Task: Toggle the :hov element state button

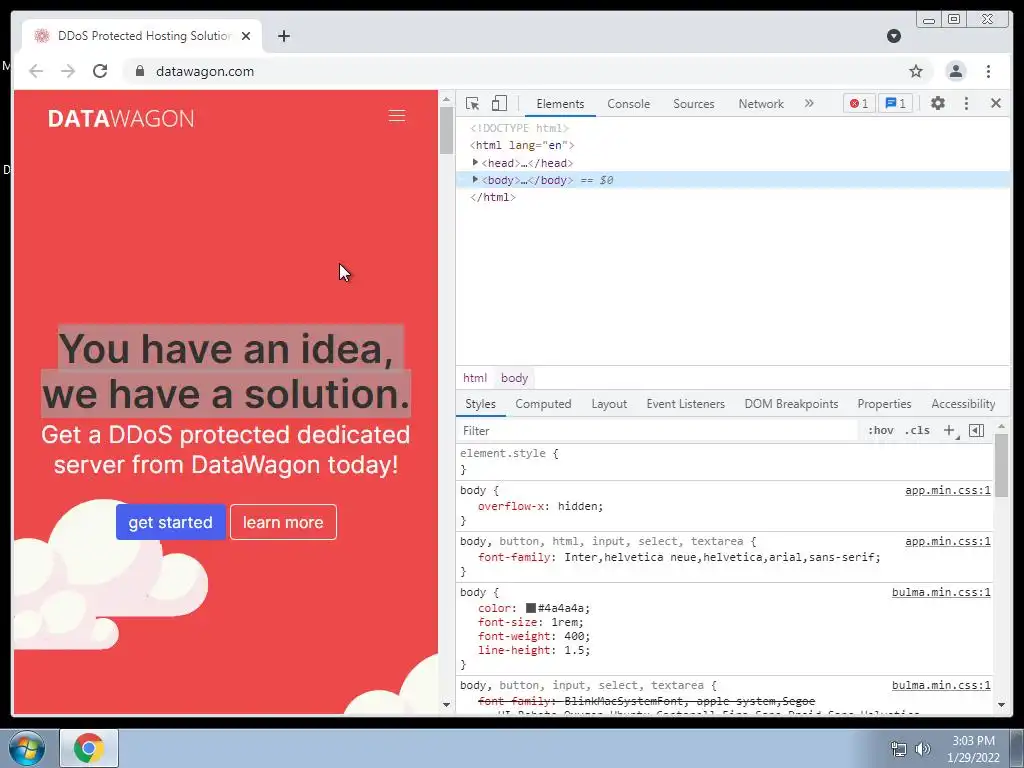Action: pos(880,430)
